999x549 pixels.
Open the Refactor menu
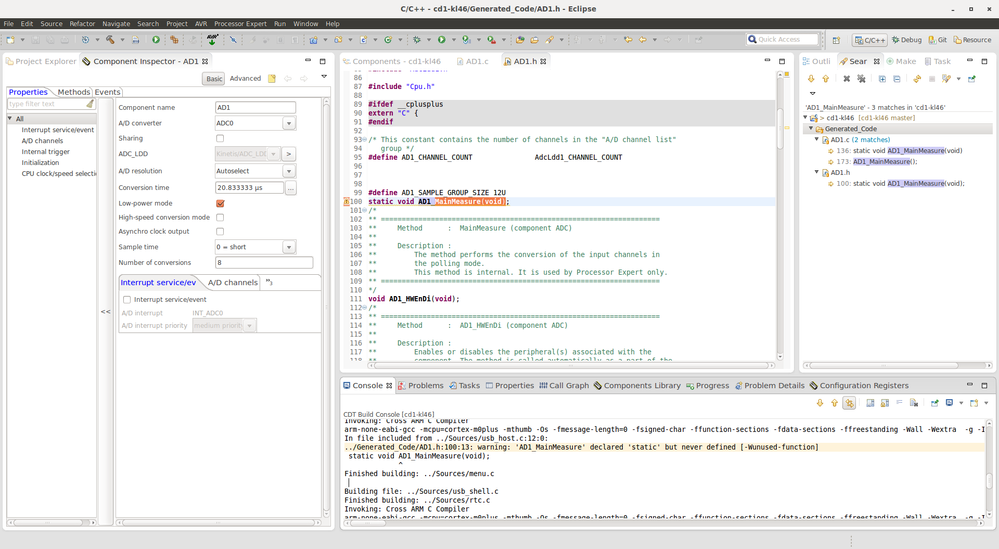[82, 23]
